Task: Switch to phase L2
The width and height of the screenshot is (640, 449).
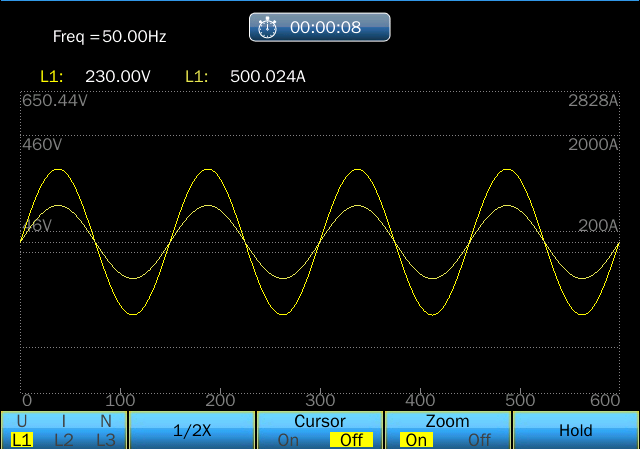Action: [64, 439]
